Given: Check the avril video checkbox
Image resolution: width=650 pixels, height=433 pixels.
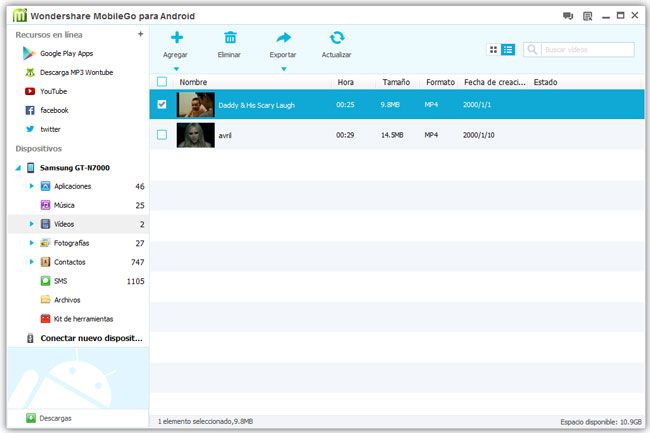Looking at the screenshot, I should [162, 135].
